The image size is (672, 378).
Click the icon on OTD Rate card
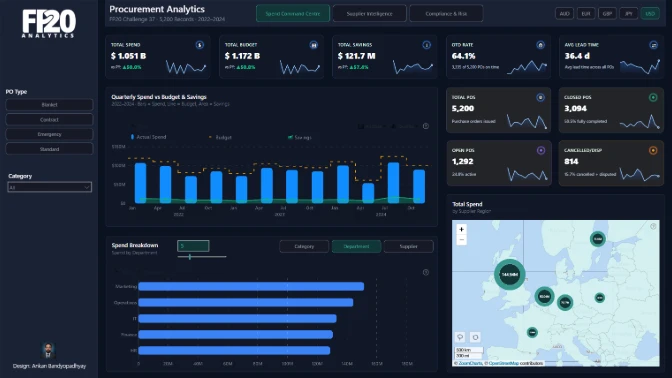click(540, 45)
